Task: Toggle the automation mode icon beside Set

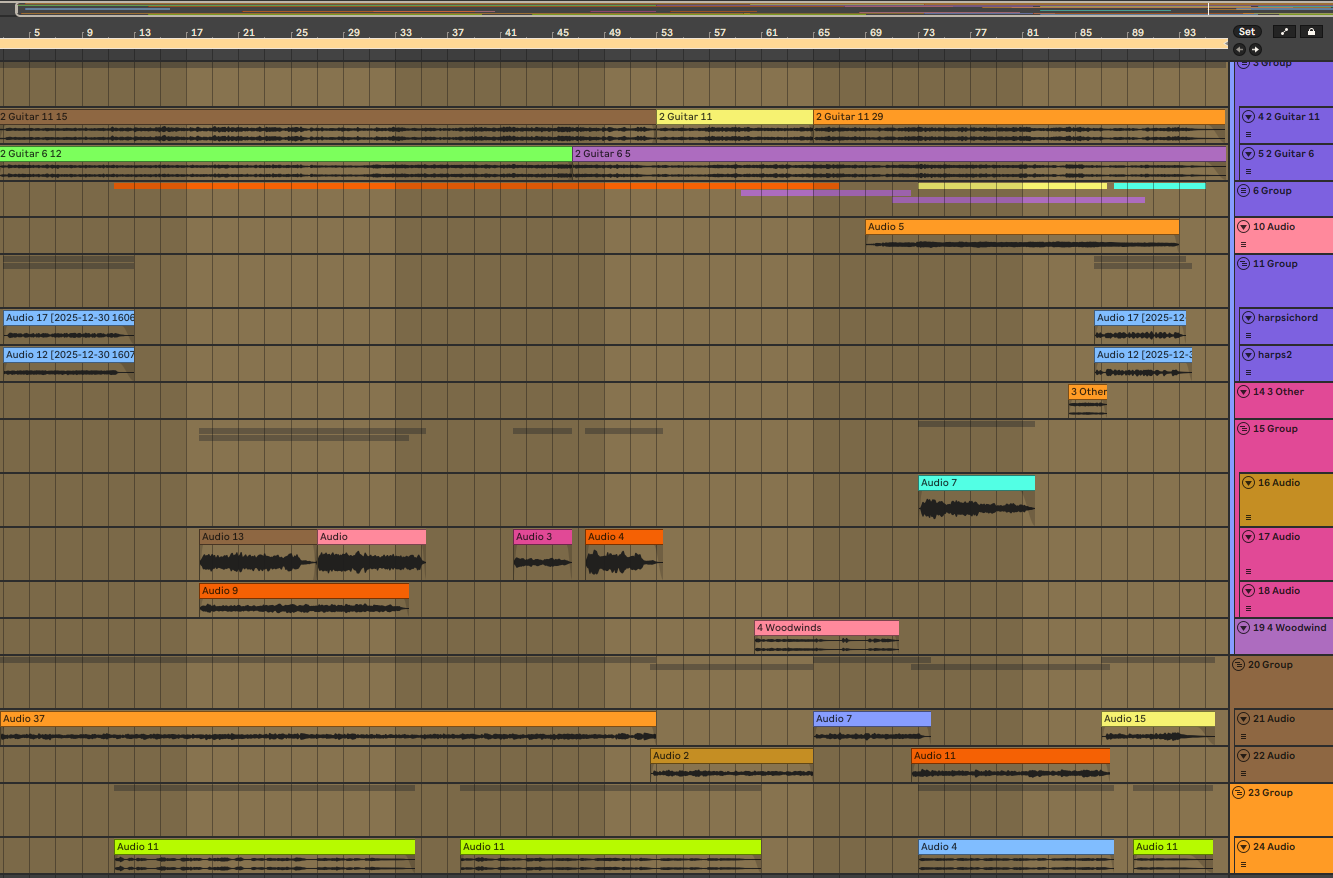Action: [1285, 32]
